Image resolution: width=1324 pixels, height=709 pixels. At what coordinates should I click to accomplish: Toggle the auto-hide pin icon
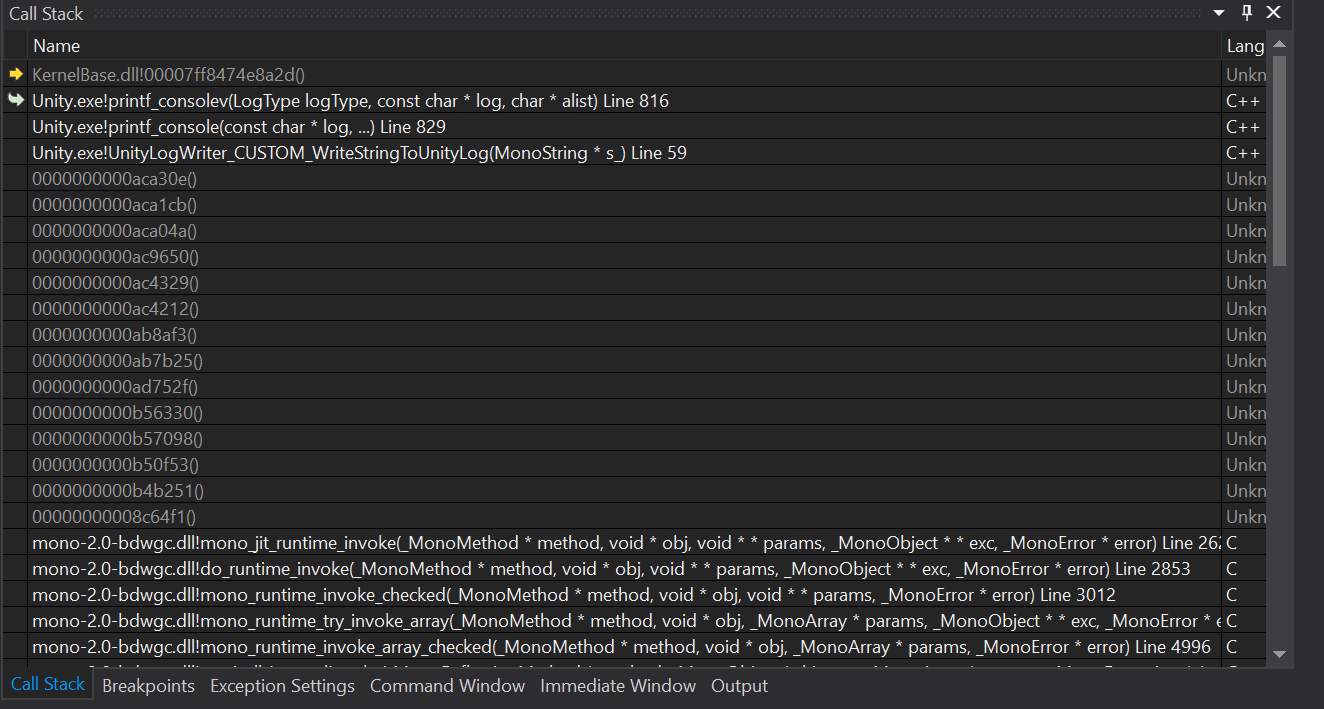click(x=1247, y=13)
